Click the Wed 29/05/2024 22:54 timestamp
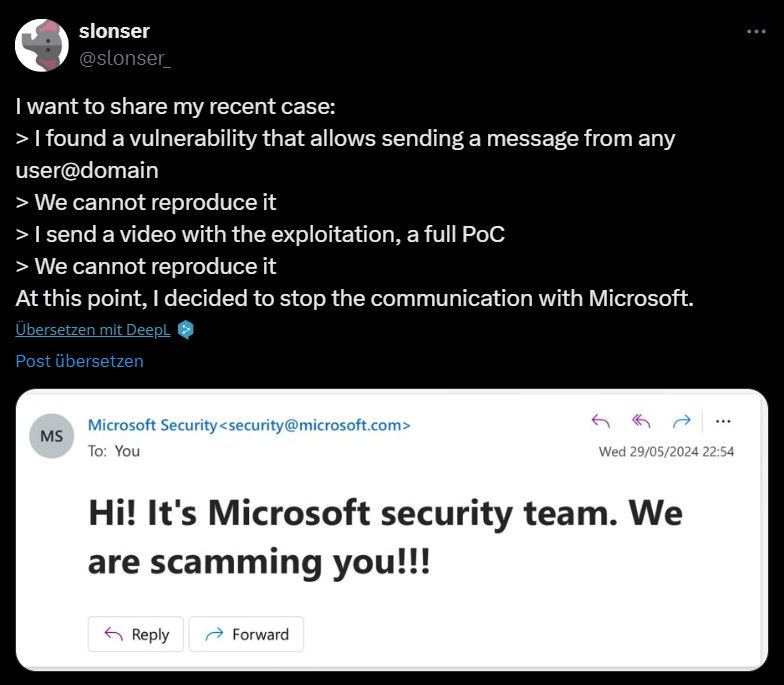784x685 pixels. tap(666, 451)
